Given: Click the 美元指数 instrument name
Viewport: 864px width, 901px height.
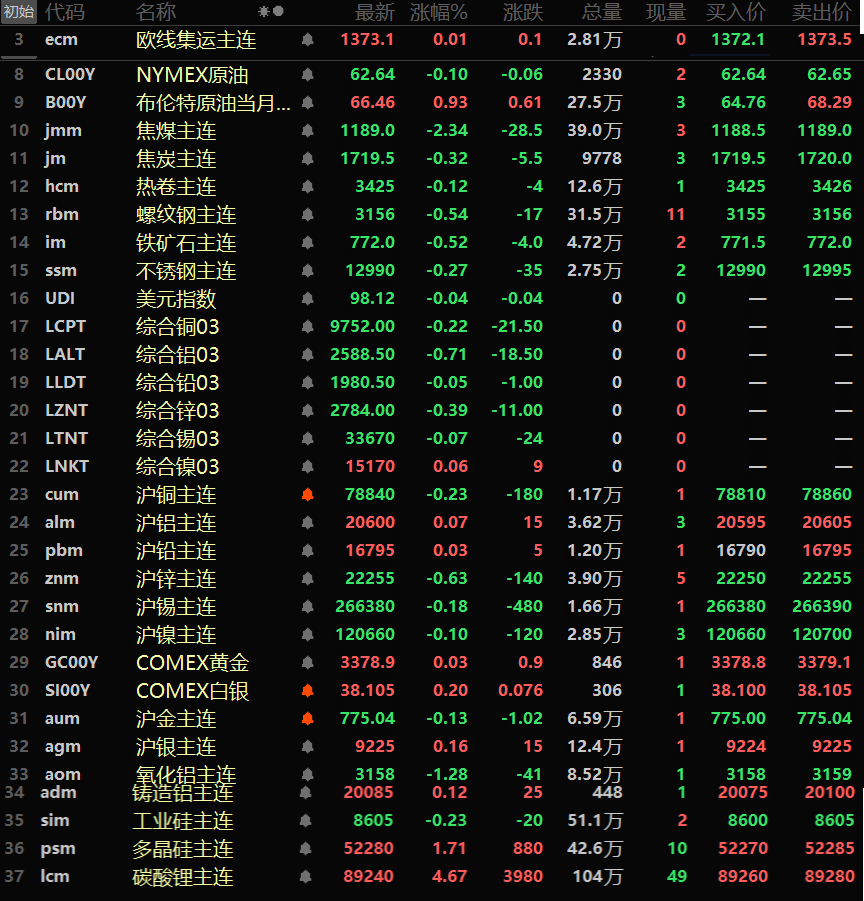Looking at the screenshot, I should click(x=176, y=299).
